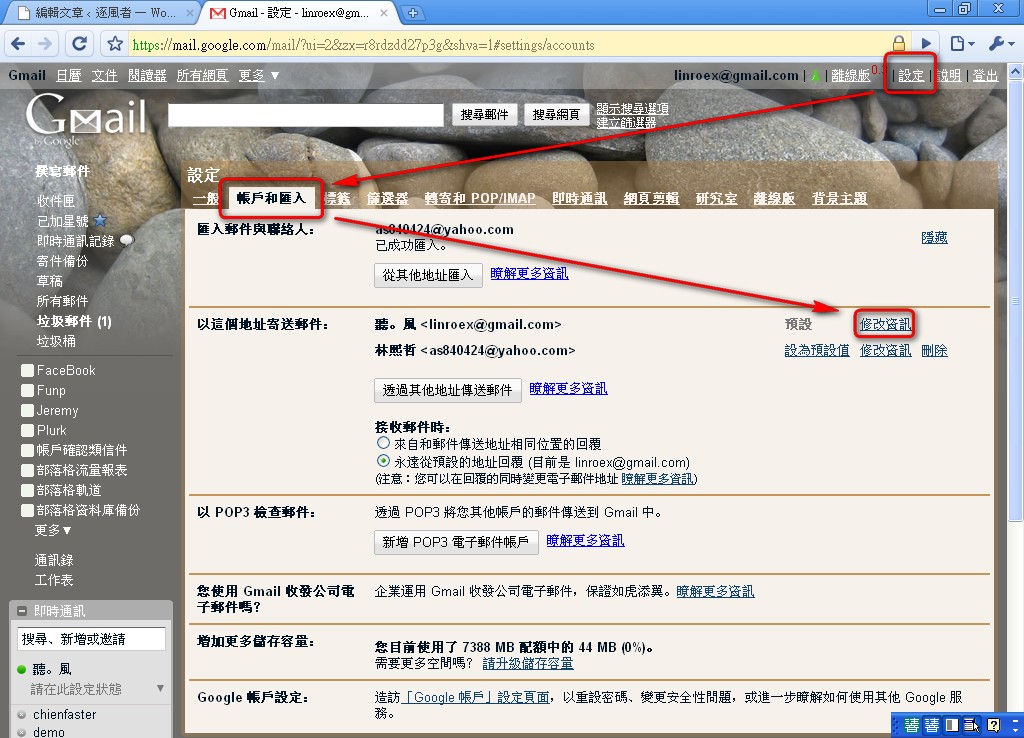Click the 透過其他地址傳送郵件 button
The height and width of the screenshot is (738, 1024).
coord(448,390)
